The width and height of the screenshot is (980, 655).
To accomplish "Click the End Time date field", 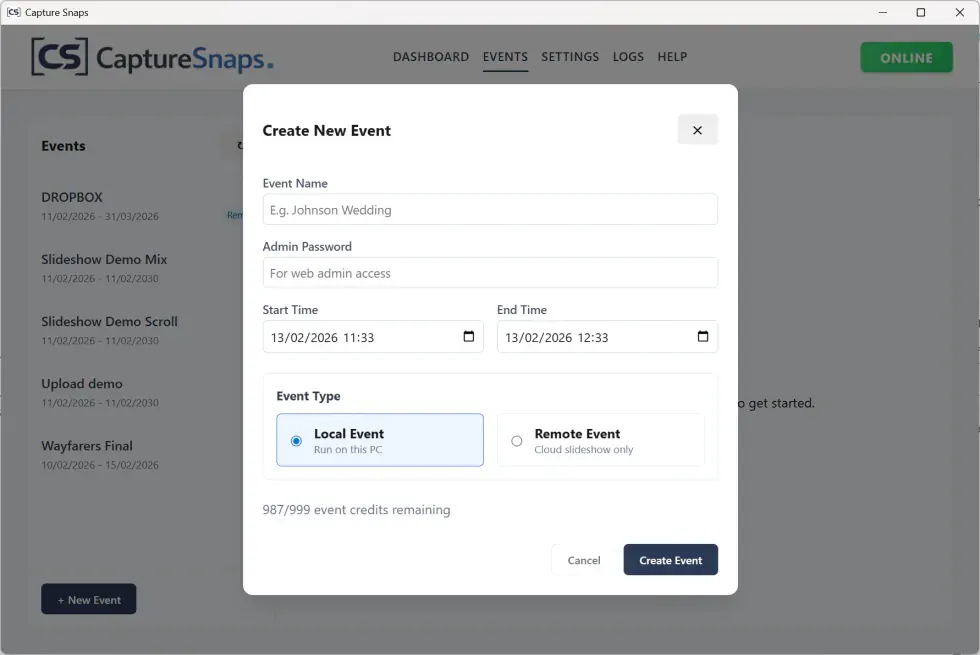I will (607, 337).
